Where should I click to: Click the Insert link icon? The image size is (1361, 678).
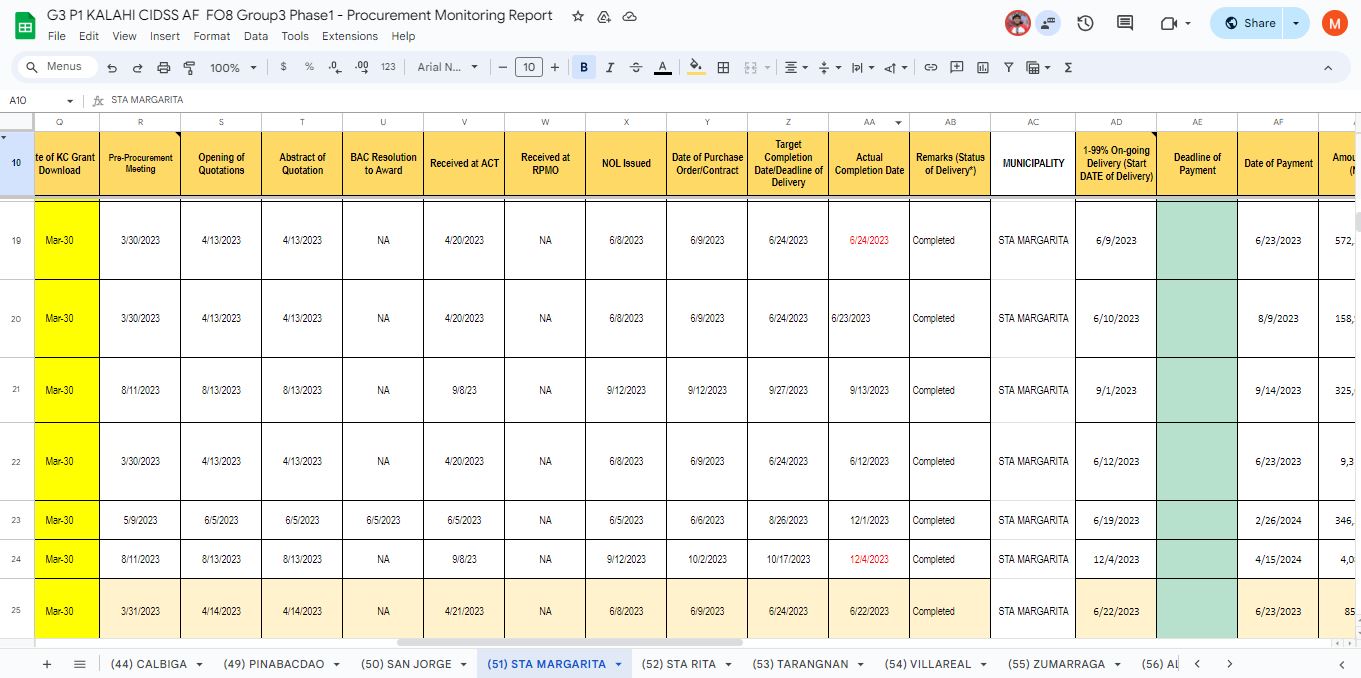(x=930, y=67)
